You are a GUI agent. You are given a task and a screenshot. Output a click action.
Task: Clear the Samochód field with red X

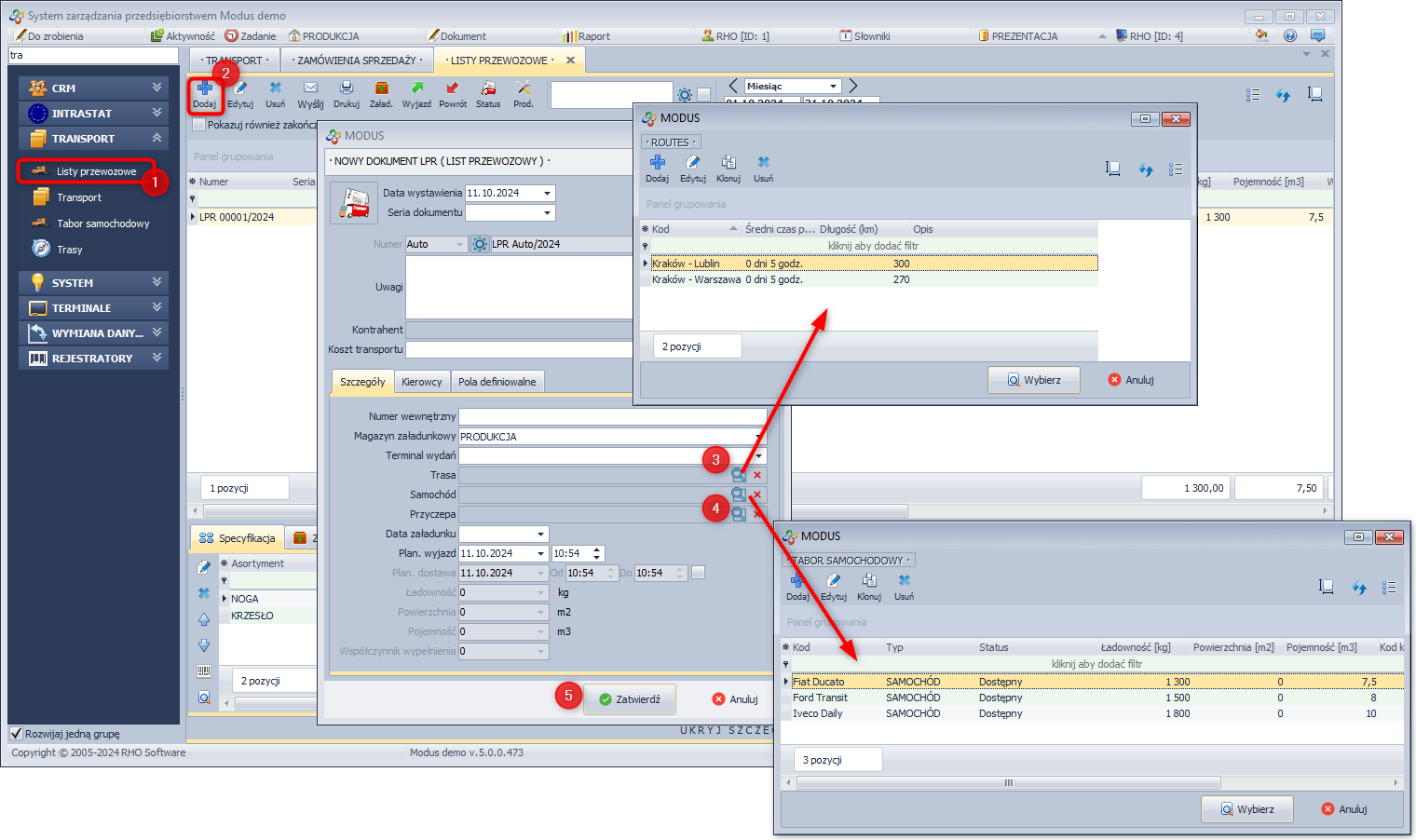click(757, 495)
